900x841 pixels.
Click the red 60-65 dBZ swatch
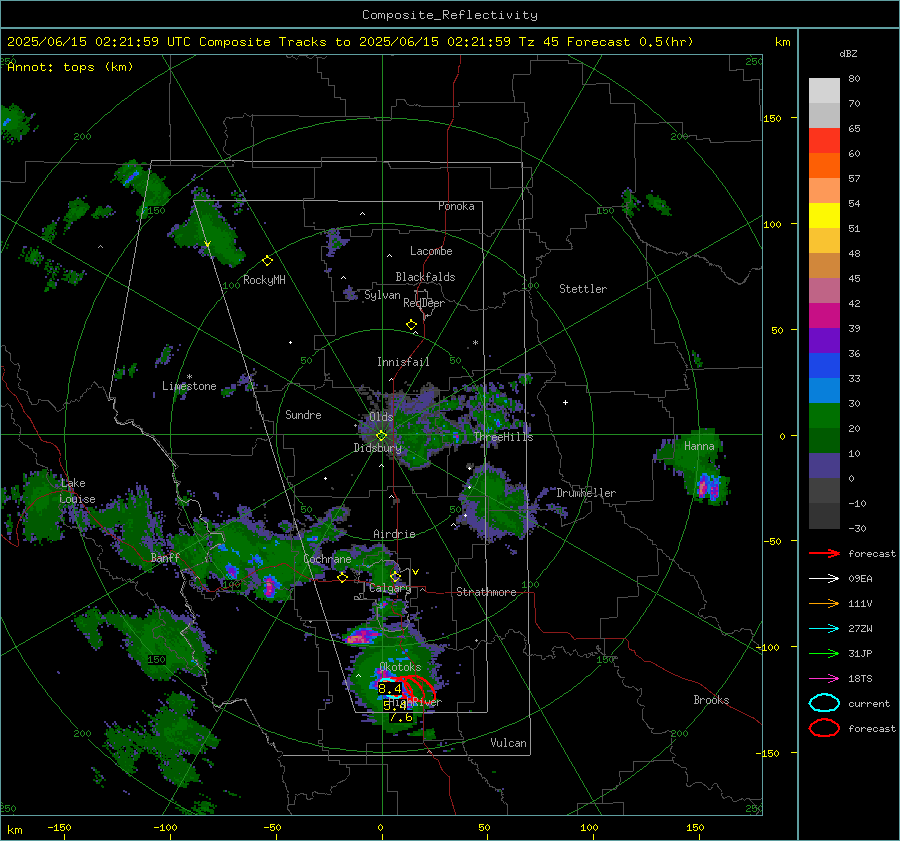tap(824, 141)
